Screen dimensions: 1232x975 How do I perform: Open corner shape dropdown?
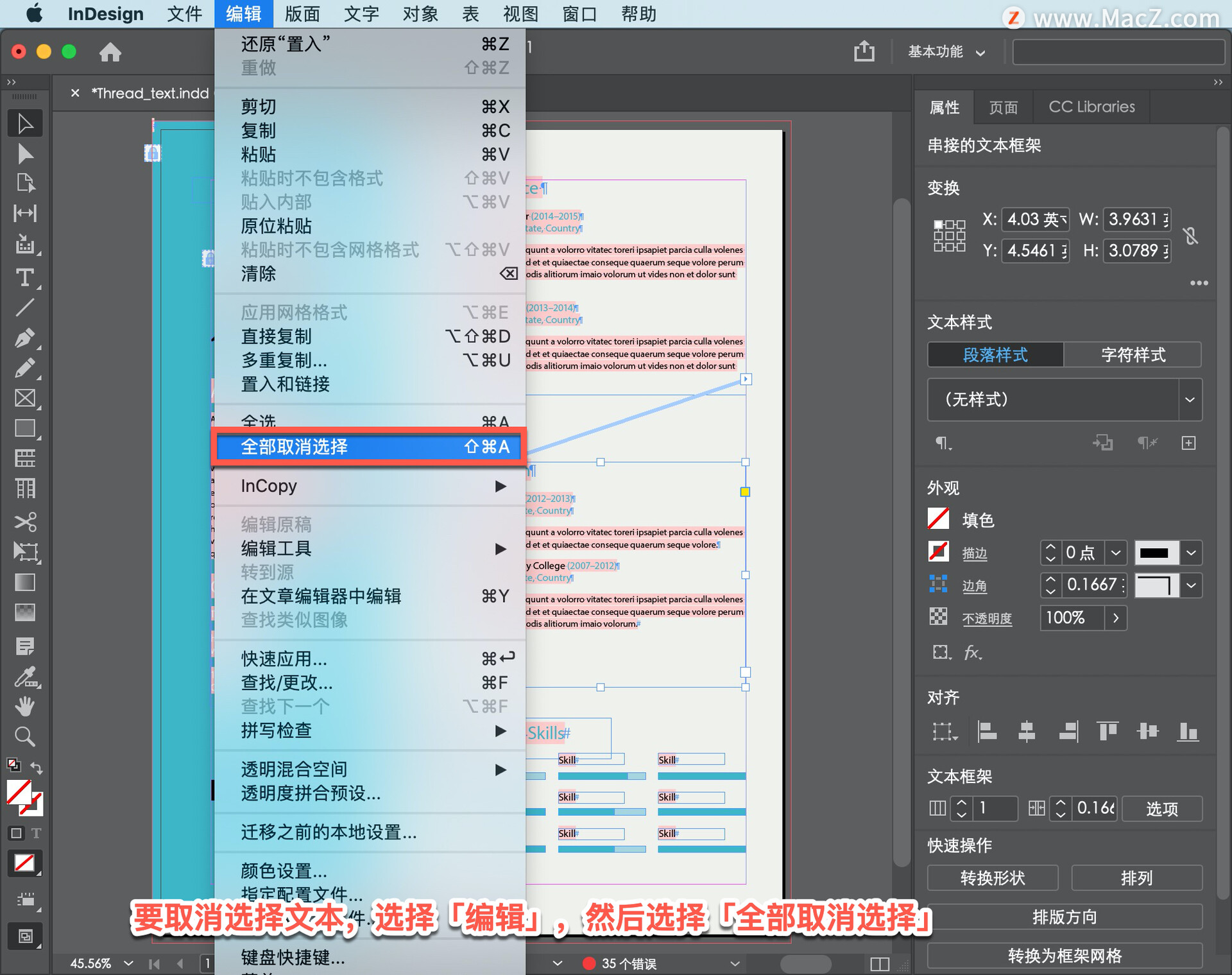1191,585
